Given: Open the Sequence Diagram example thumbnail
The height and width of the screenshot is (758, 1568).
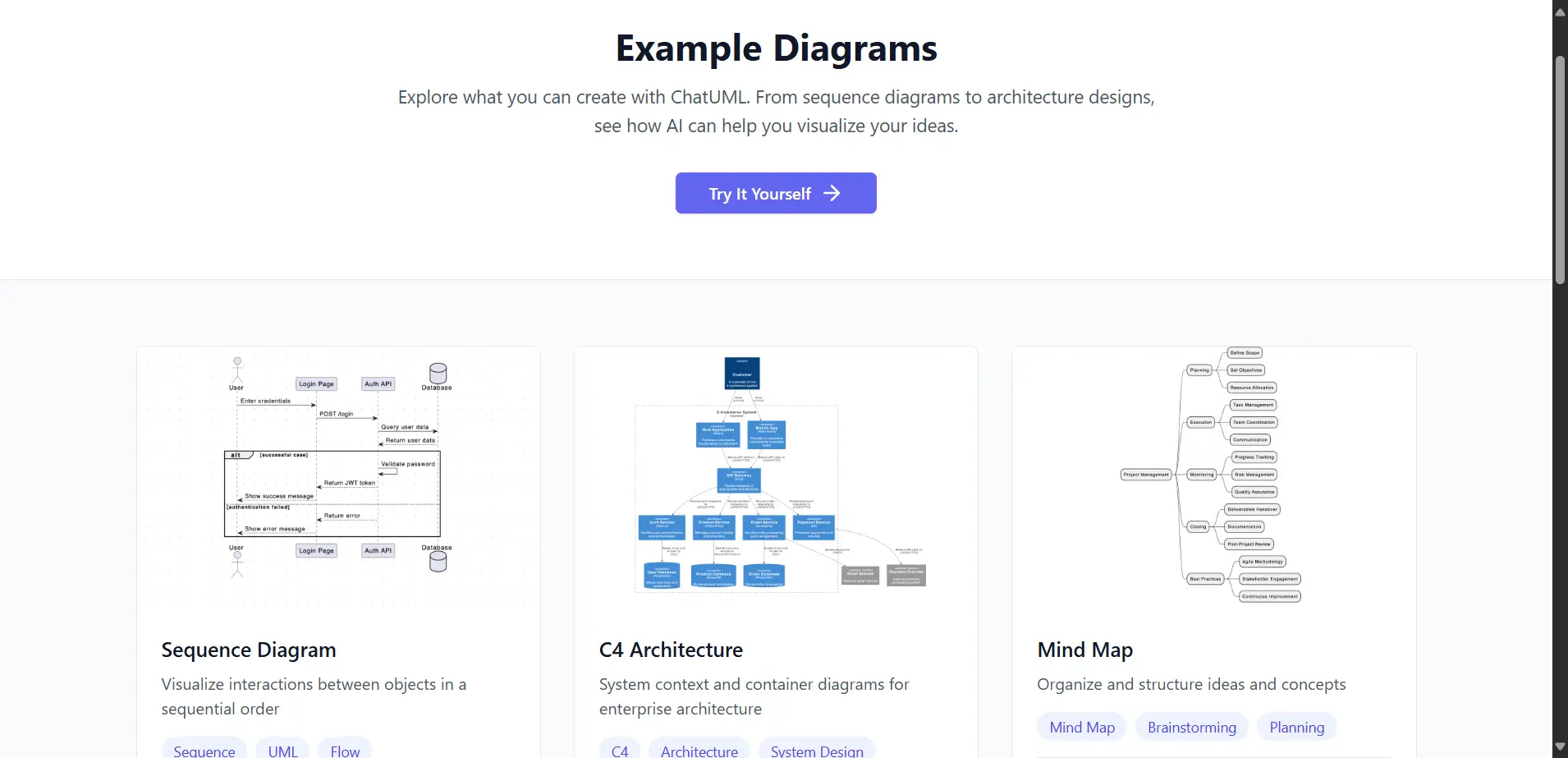Looking at the screenshot, I should (338, 474).
